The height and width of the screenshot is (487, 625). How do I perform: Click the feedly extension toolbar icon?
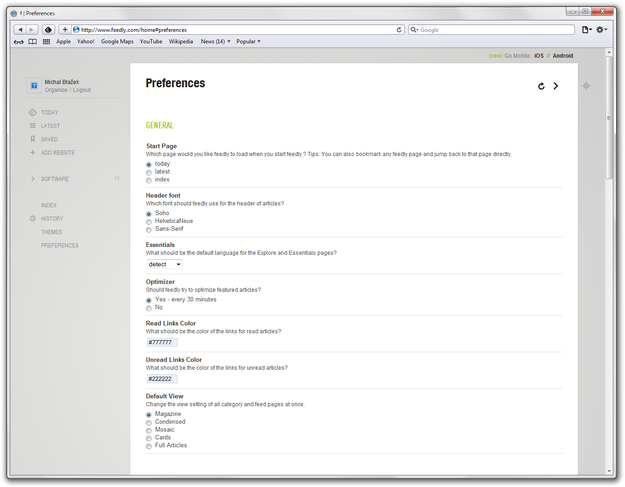48,29
